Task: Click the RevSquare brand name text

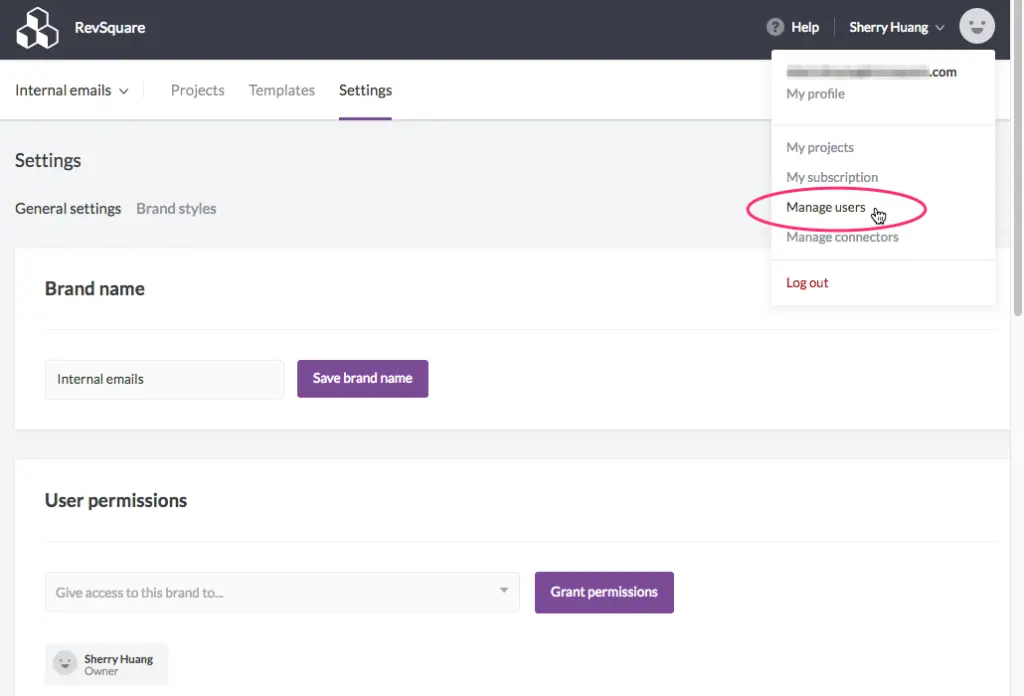Action: click(110, 27)
